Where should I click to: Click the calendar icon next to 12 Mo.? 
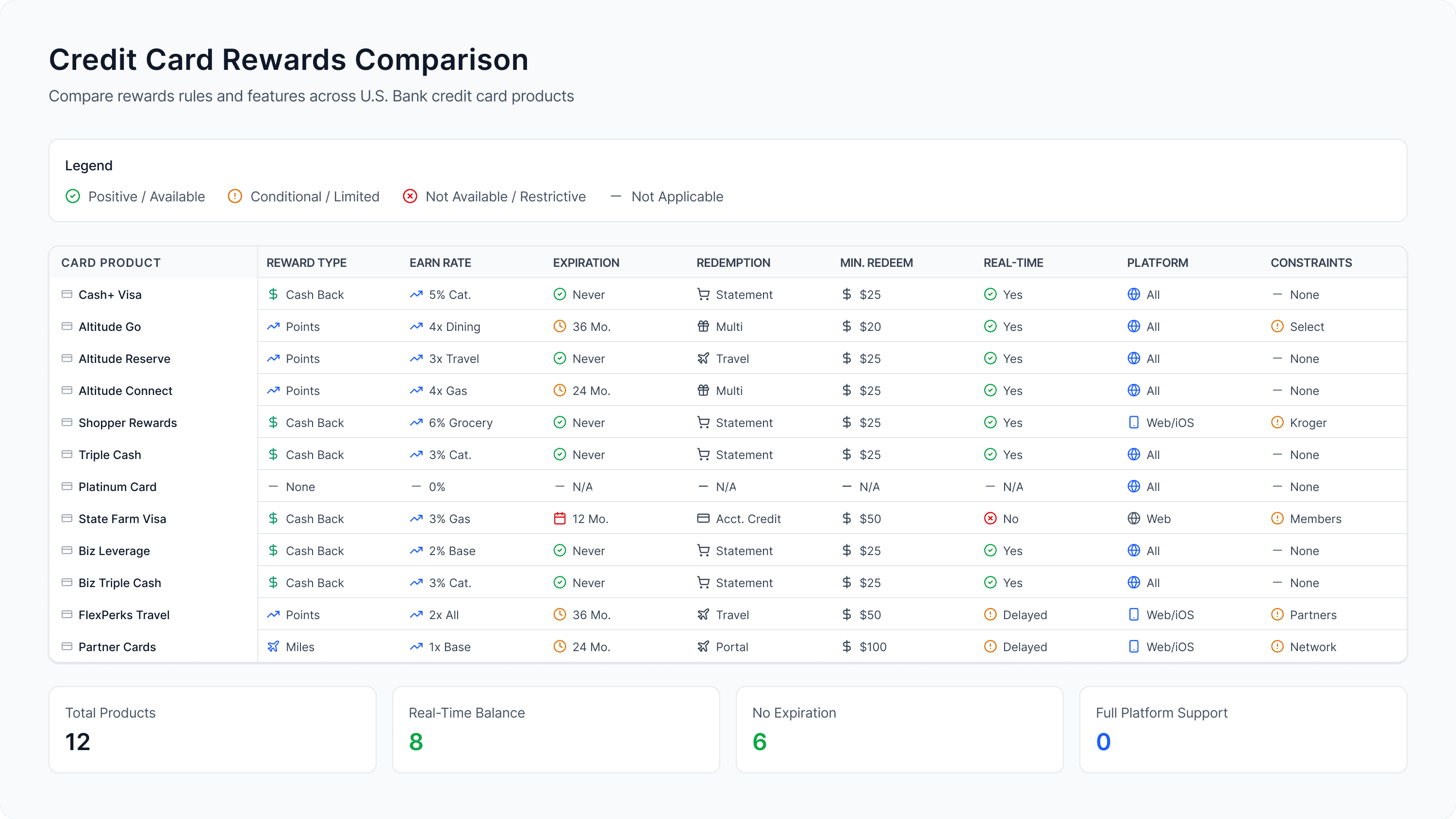coord(560,518)
